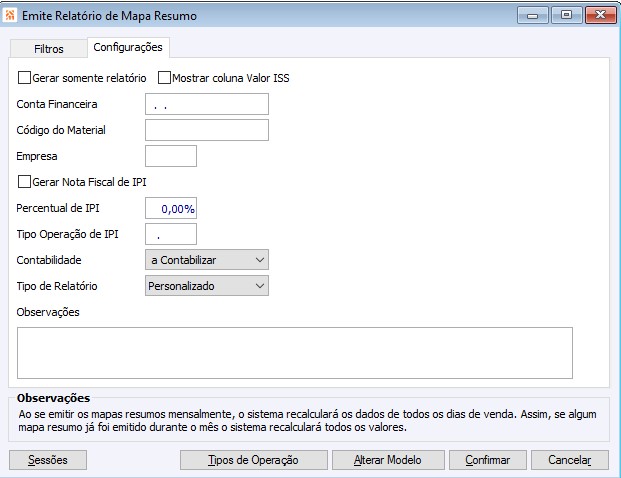Switch to the Filtros tab

(x=49, y=49)
